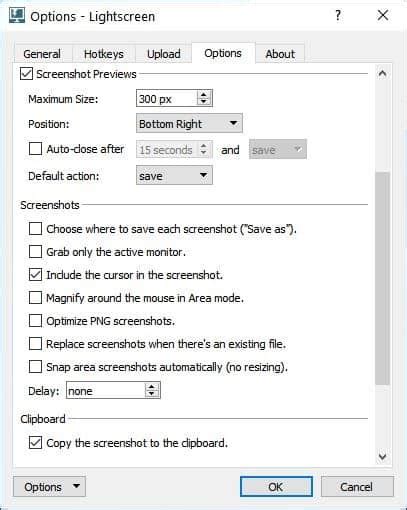The height and width of the screenshot is (510, 407).
Task: Open the Position dropdown showing Bottom Right
Action: pos(189,124)
